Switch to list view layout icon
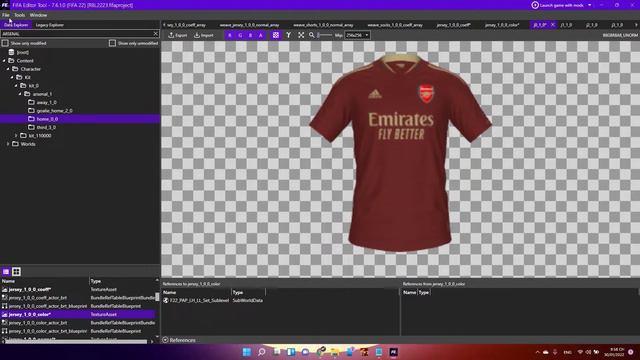This screenshot has width=640, height=360. 6,271
